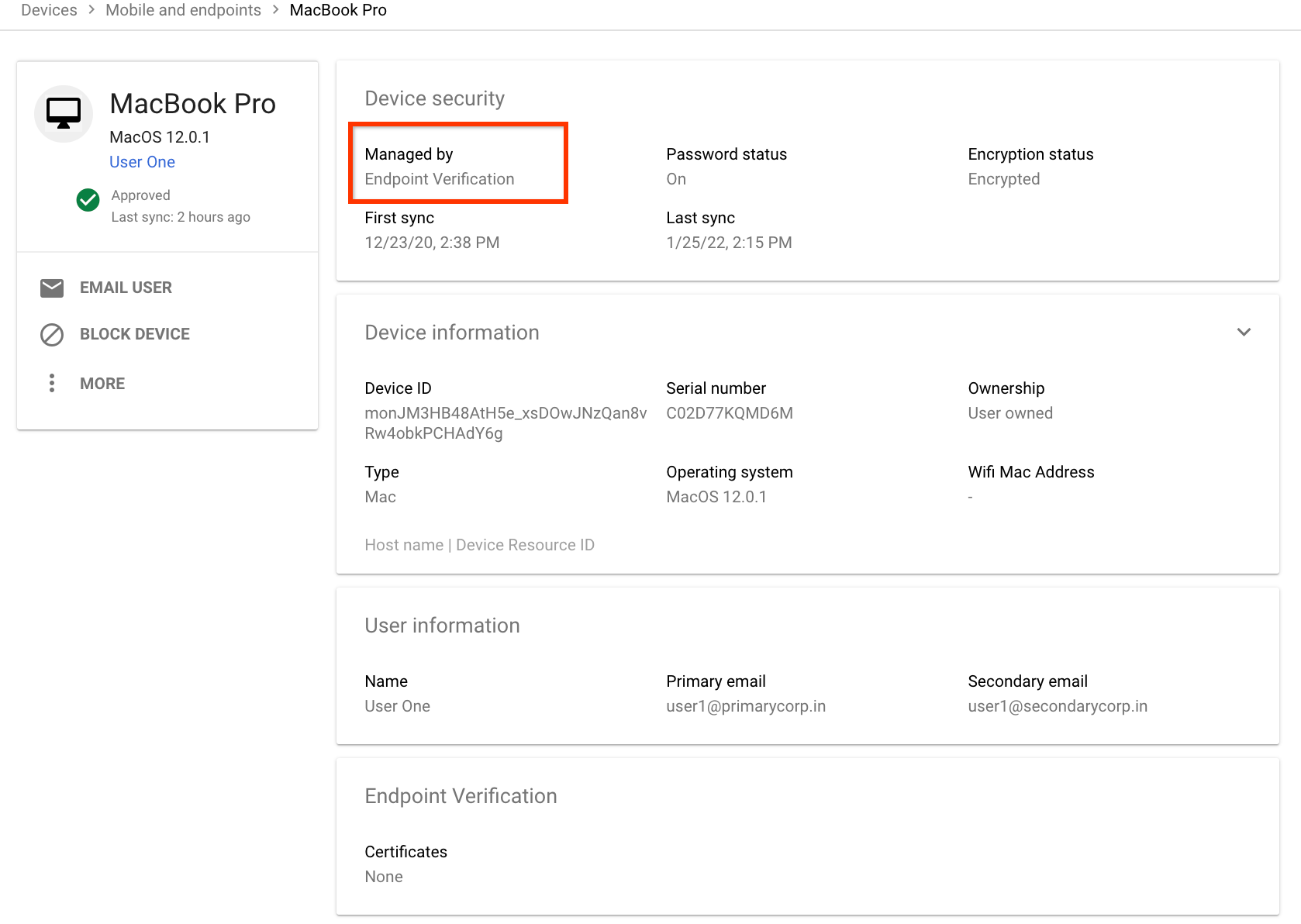Viewport: 1301px width, 924px height.
Task: Click the Device Resource ID link
Action: pyautogui.click(x=525, y=545)
